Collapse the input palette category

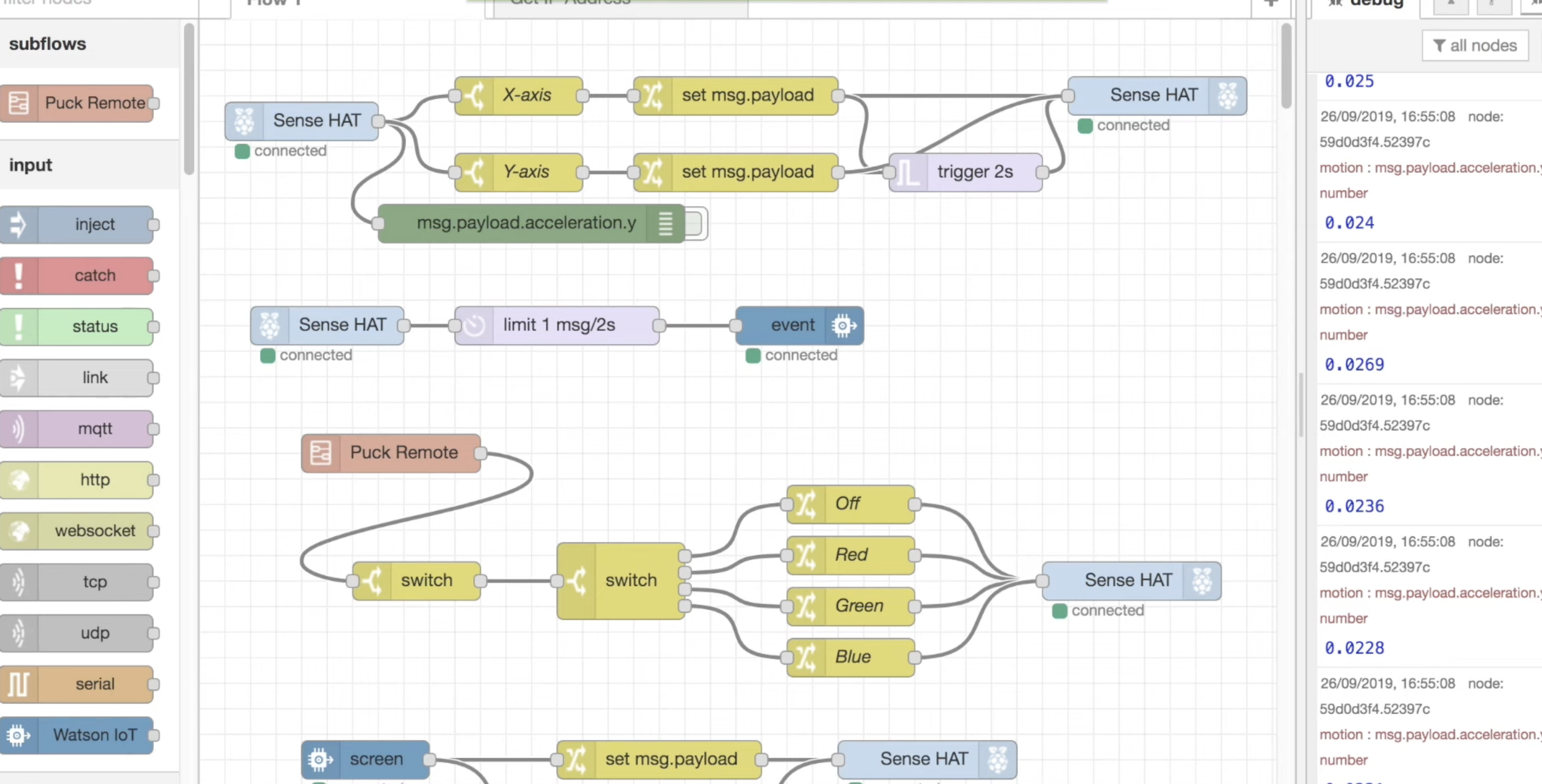[x=90, y=165]
